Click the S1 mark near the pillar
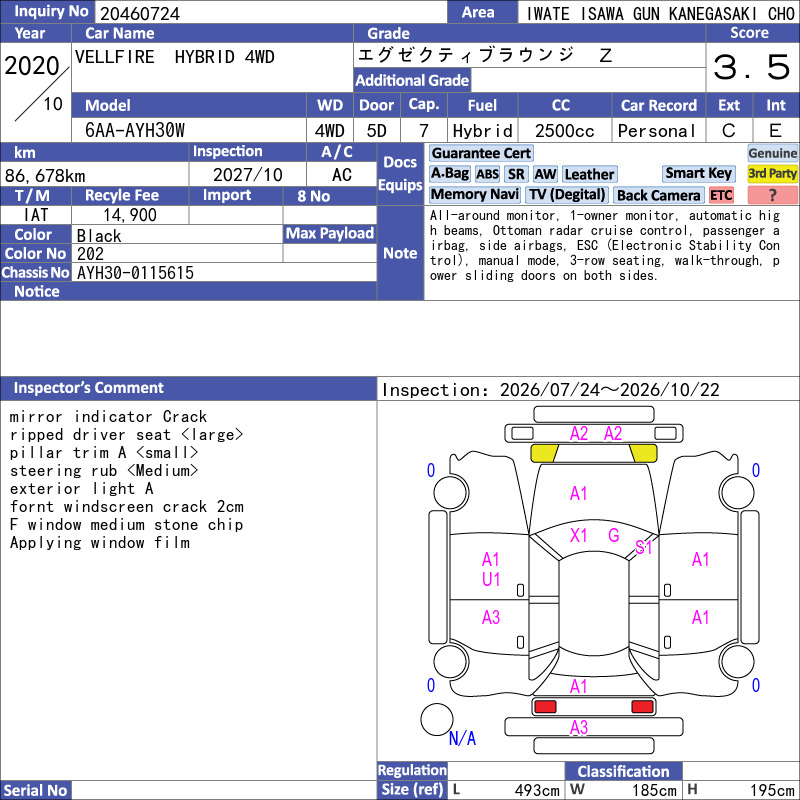 tap(644, 547)
